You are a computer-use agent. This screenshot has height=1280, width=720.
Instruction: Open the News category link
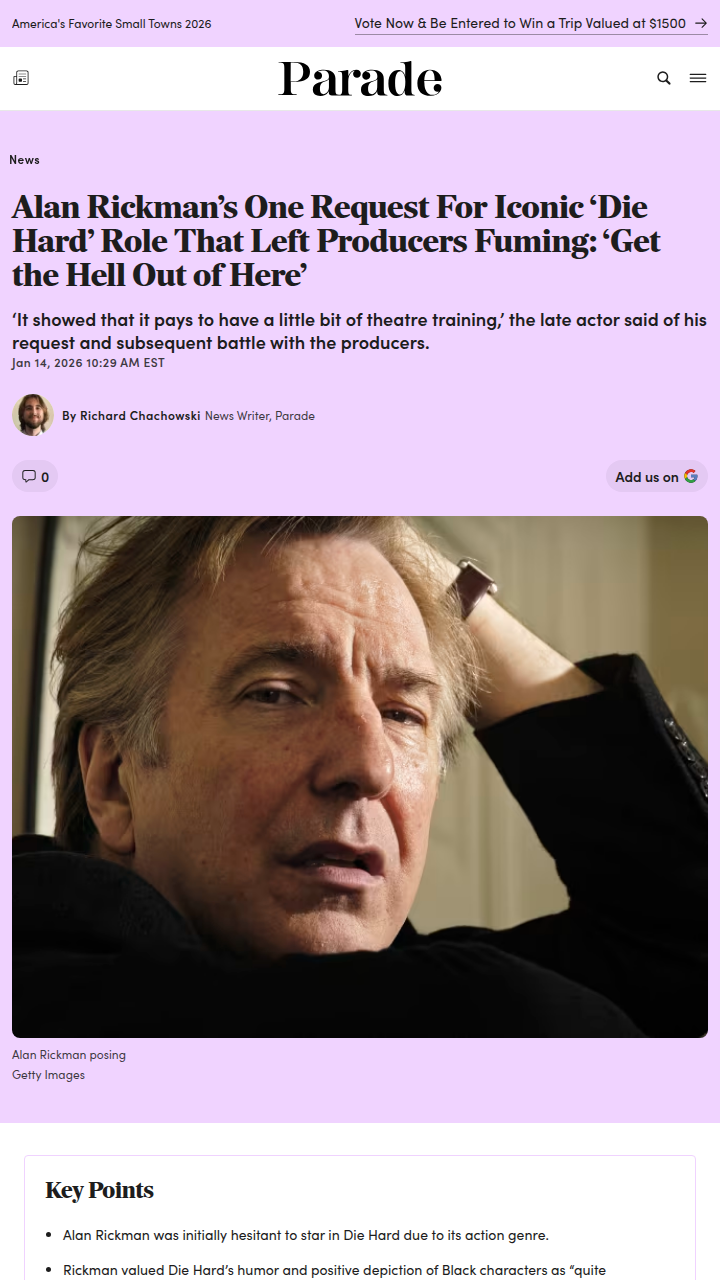click(24, 159)
